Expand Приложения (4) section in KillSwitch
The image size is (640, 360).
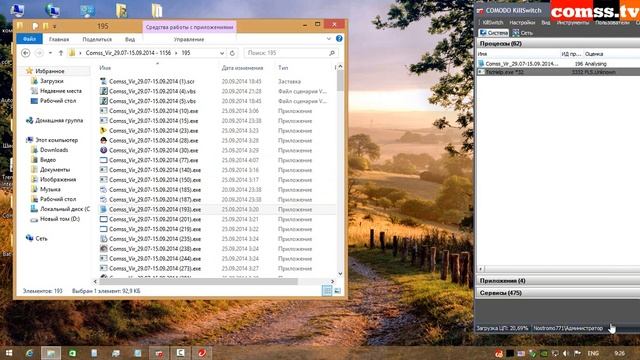coord(558,281)
